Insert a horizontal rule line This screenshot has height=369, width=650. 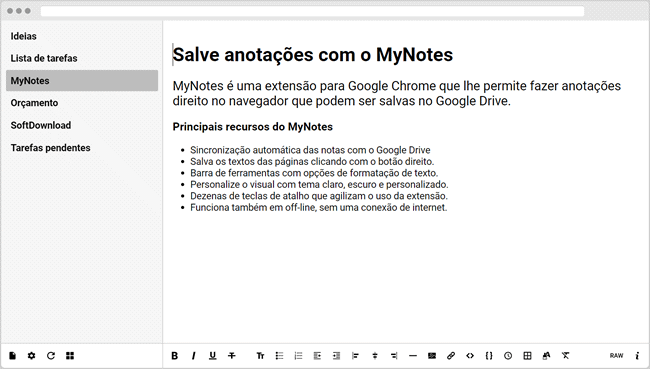tap(413, 356)
